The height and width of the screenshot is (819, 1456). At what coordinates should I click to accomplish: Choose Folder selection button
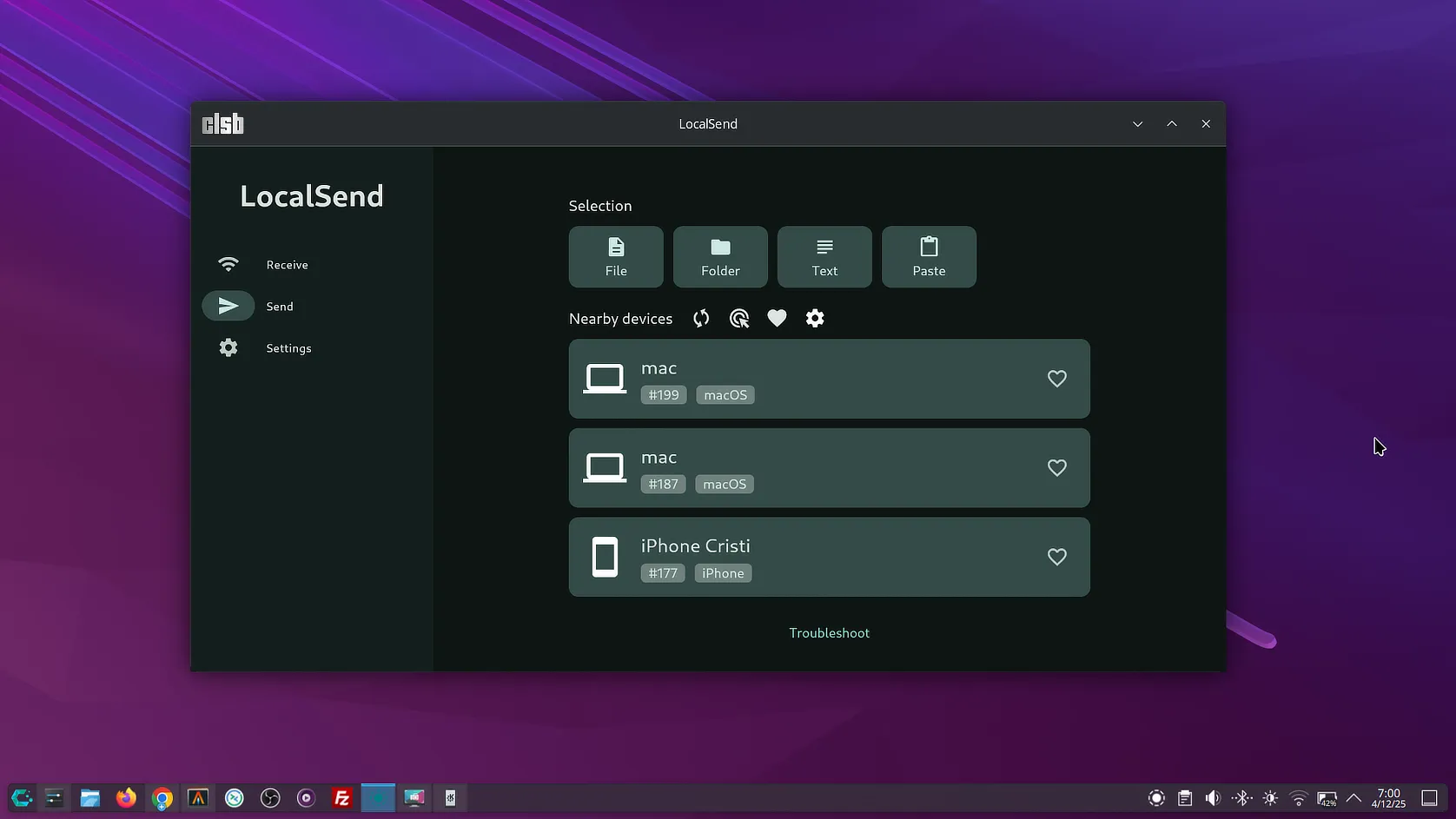pos(720,257)
